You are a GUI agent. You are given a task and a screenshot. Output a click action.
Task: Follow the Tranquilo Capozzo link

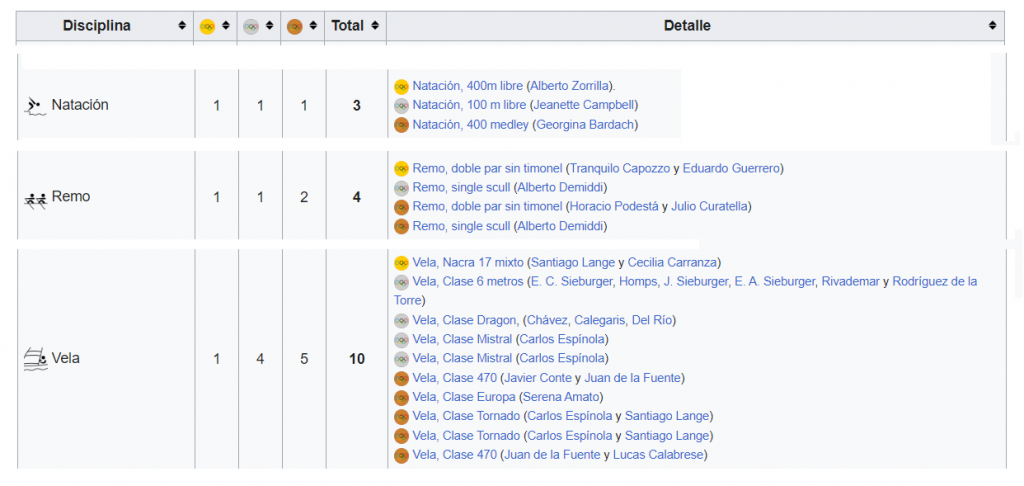[x=619, y=168]
